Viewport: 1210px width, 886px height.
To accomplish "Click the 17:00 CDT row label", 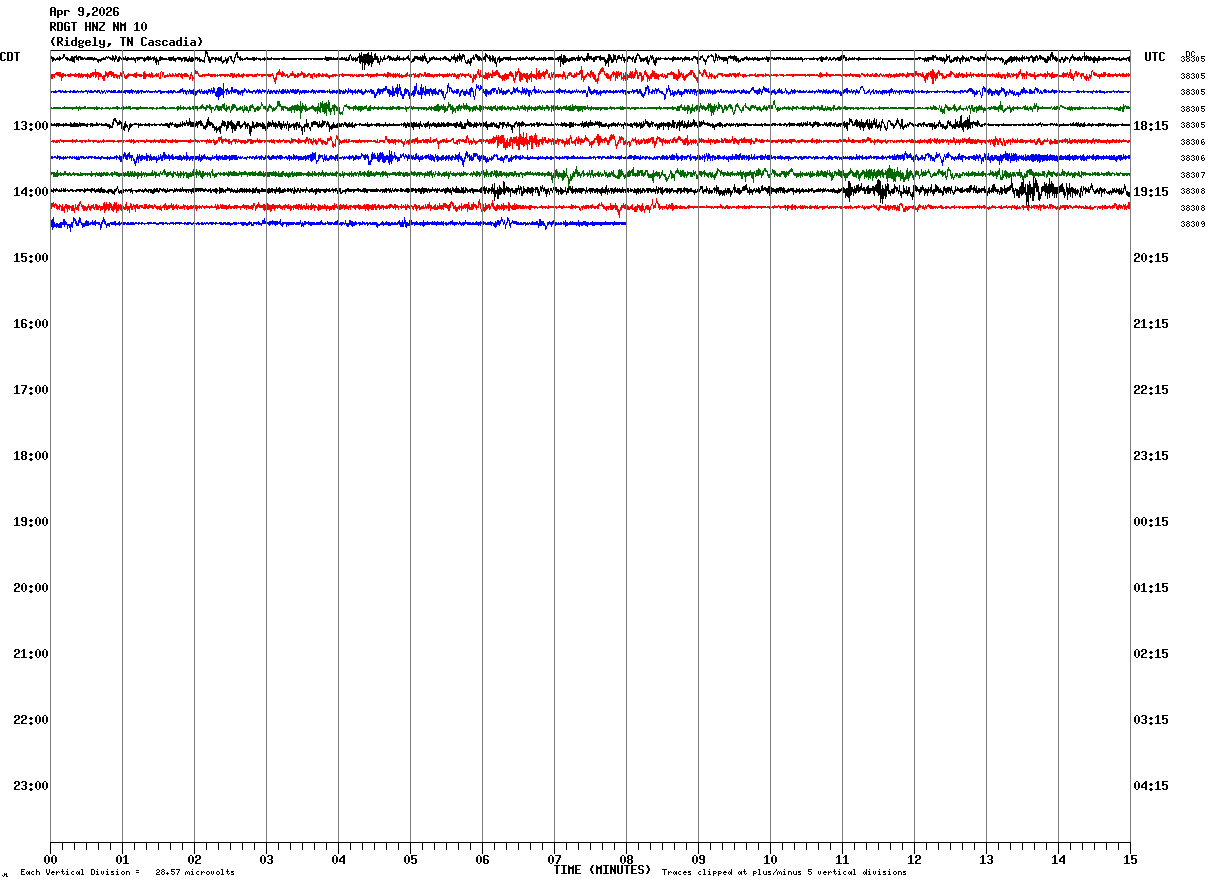I will point(31,389).
